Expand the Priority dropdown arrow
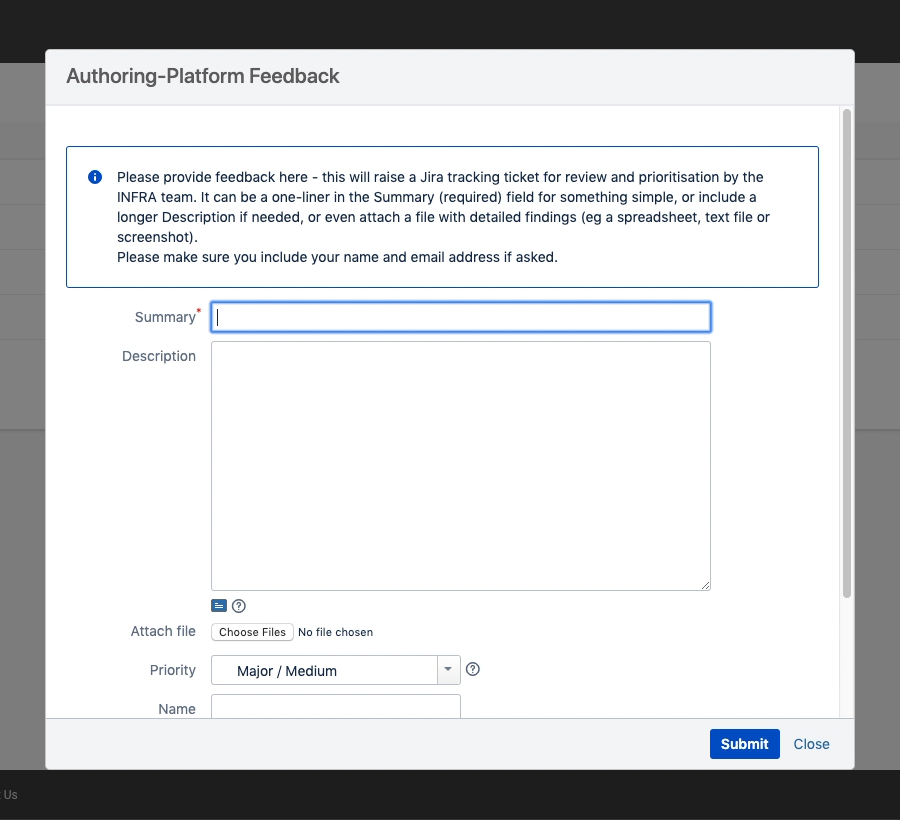This screenshot has width=900, height=820. 448,670
